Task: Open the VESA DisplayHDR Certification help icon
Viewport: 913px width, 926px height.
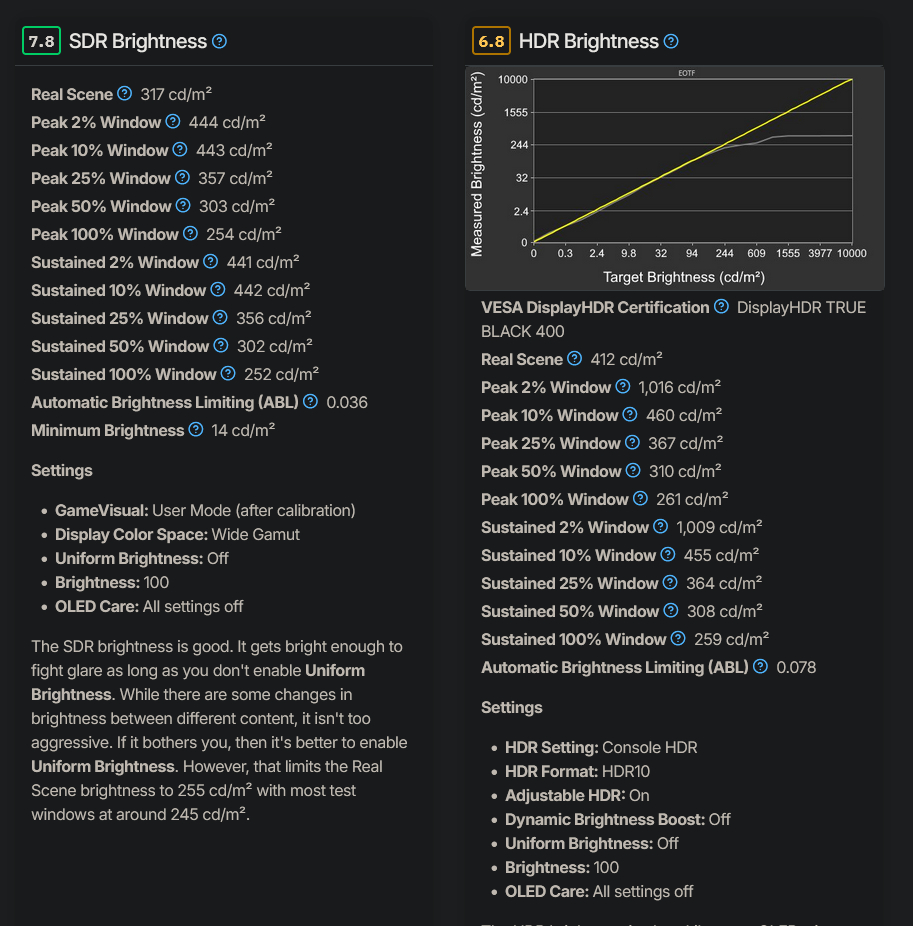Action: click(722, 307)
